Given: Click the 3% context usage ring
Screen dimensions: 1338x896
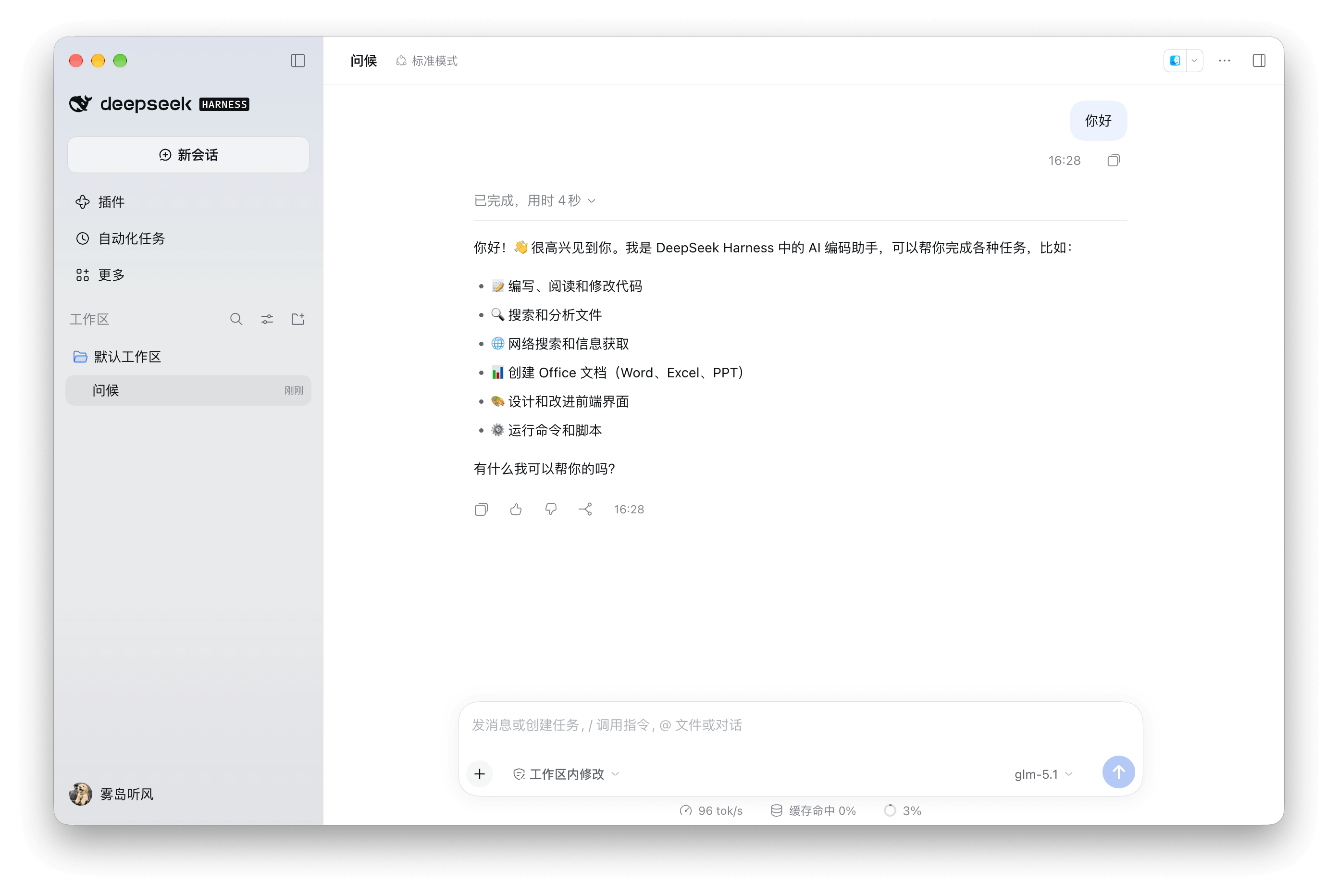Looking at the screenshot, I should (x=902, y=810).
